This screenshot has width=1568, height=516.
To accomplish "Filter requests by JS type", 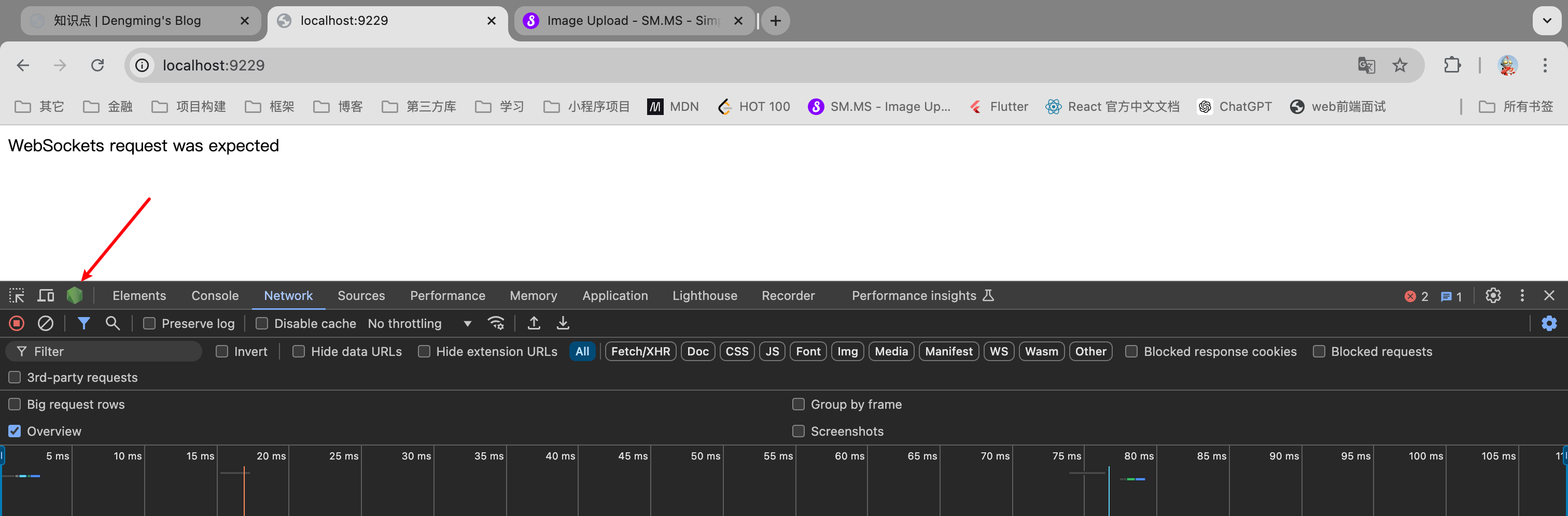I will (x=773, y=351).
